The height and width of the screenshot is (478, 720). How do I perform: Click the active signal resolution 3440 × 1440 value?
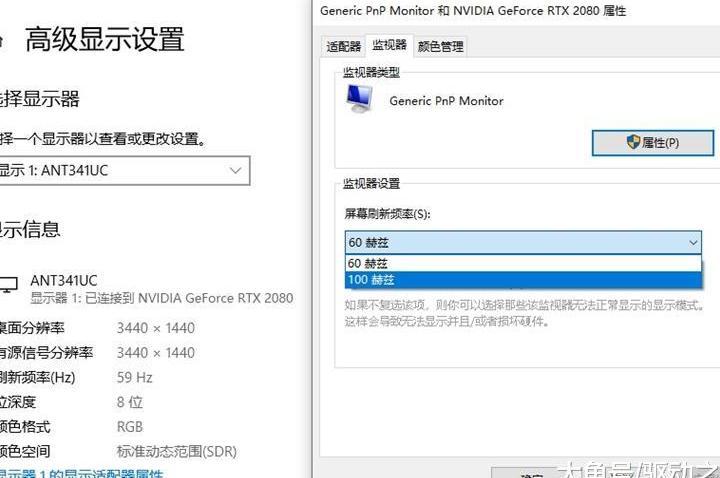coord(156,353)
